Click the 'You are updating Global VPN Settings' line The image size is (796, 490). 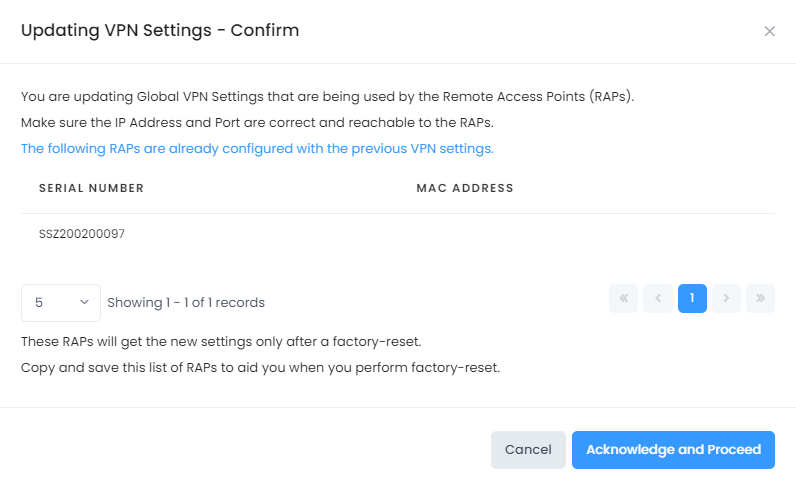pyautogui.click(x=328, y=97)
